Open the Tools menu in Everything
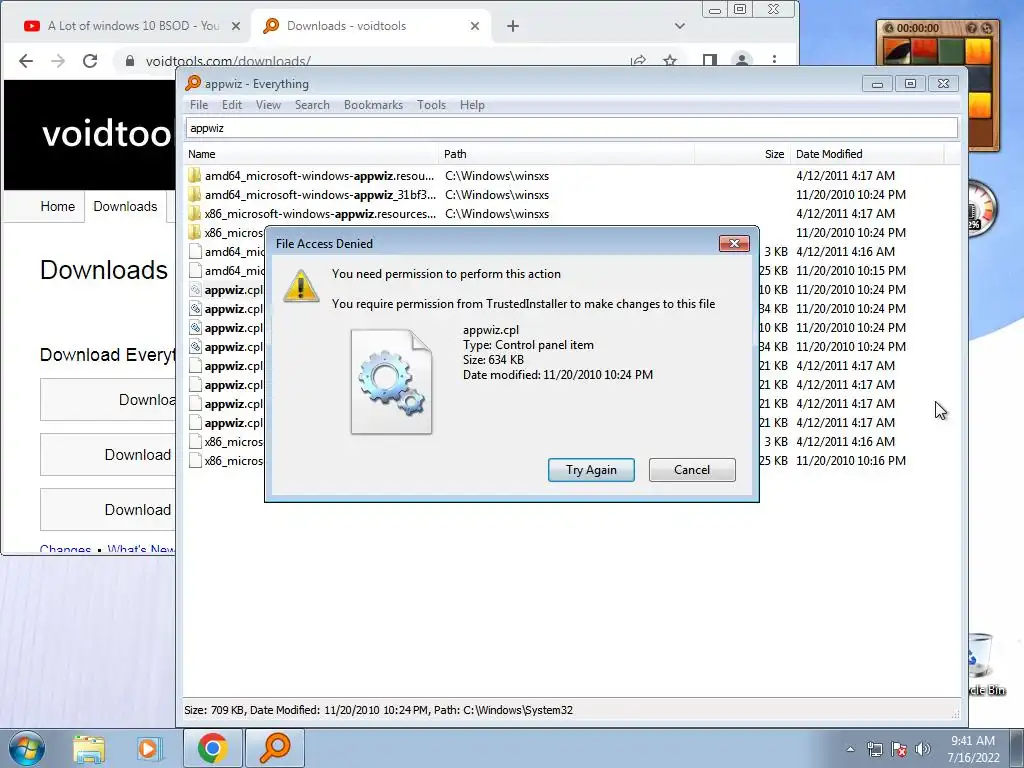 pyautogui.click(x=431, y=105)
